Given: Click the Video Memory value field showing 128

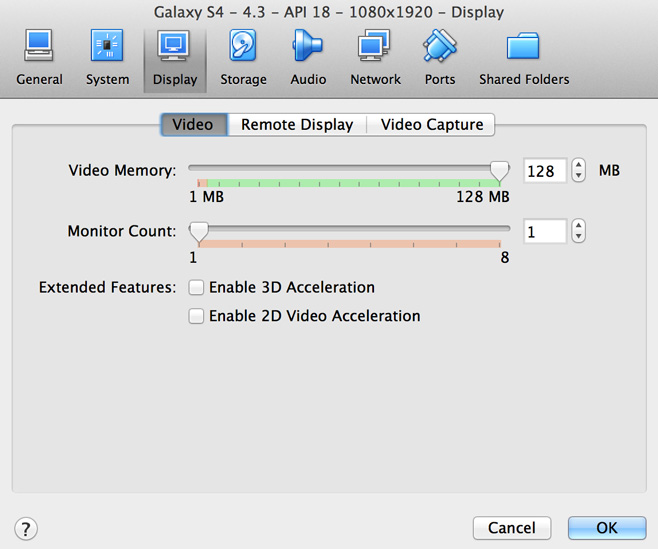Looking at the screenshot, I should [x=545, y=171].
